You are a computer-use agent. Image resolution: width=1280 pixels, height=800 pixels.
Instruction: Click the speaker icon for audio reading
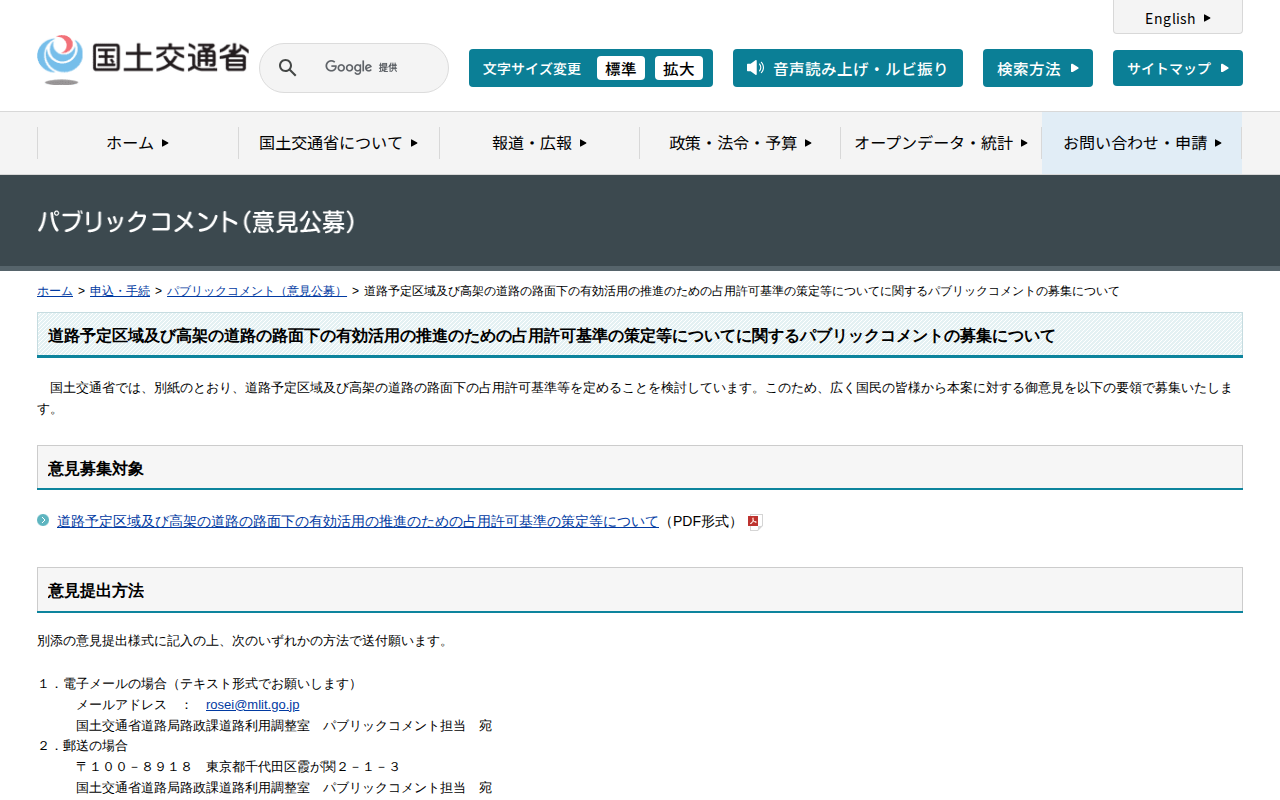click(x=755, y=68)
